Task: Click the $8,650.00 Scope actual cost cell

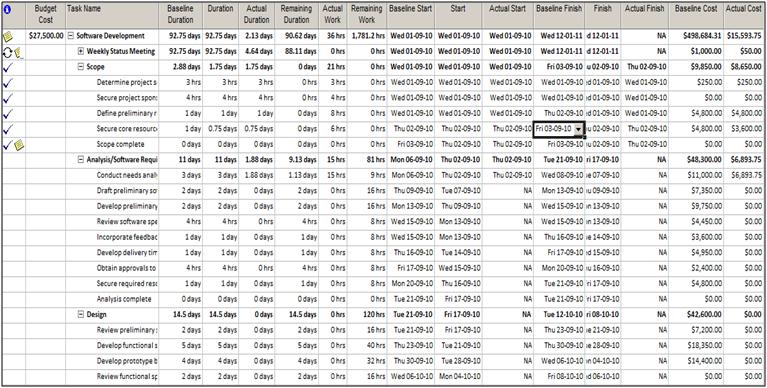Action: [x=743, y=67]
